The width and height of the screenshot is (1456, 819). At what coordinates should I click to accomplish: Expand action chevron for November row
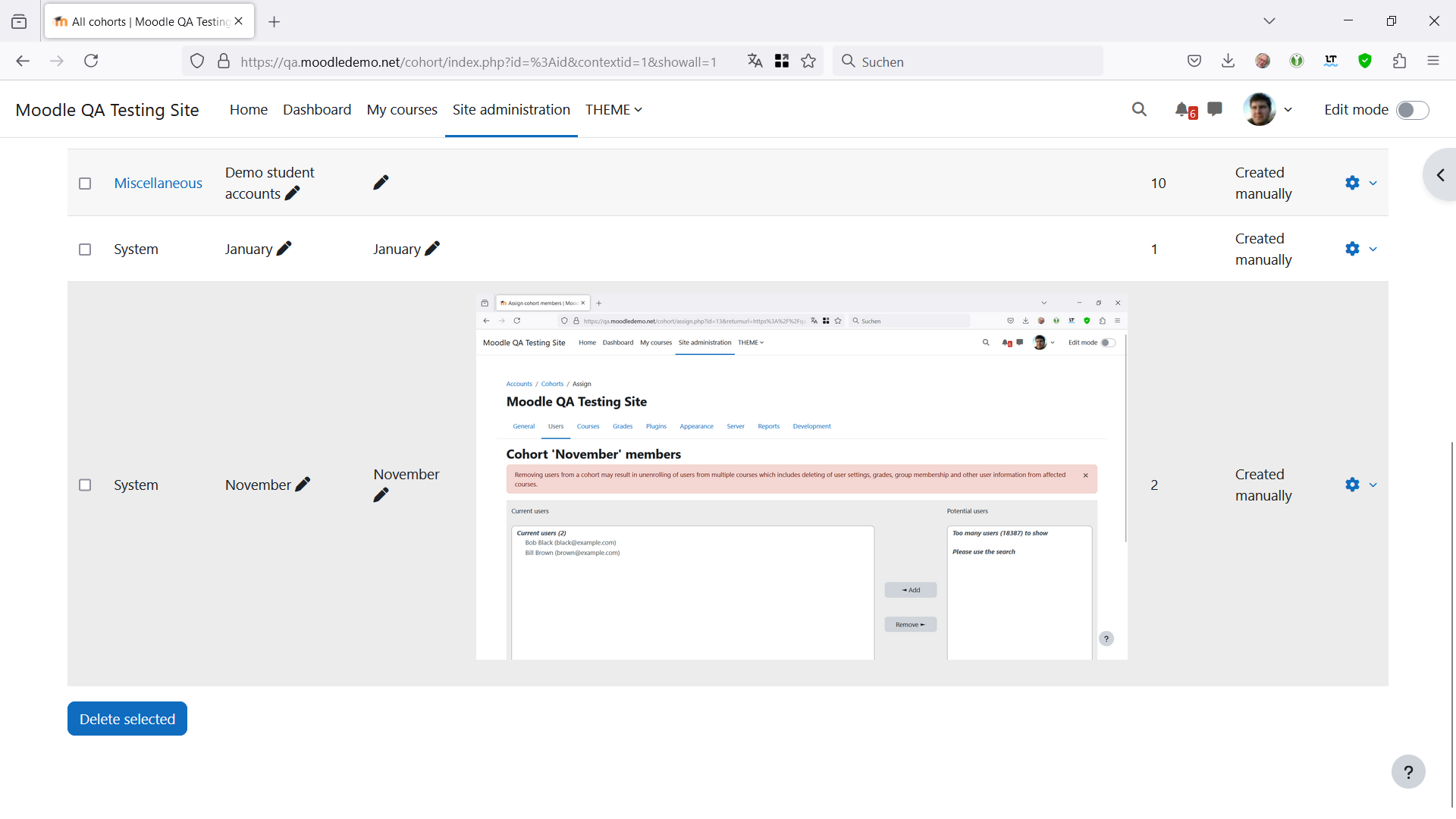point(1373,485)
